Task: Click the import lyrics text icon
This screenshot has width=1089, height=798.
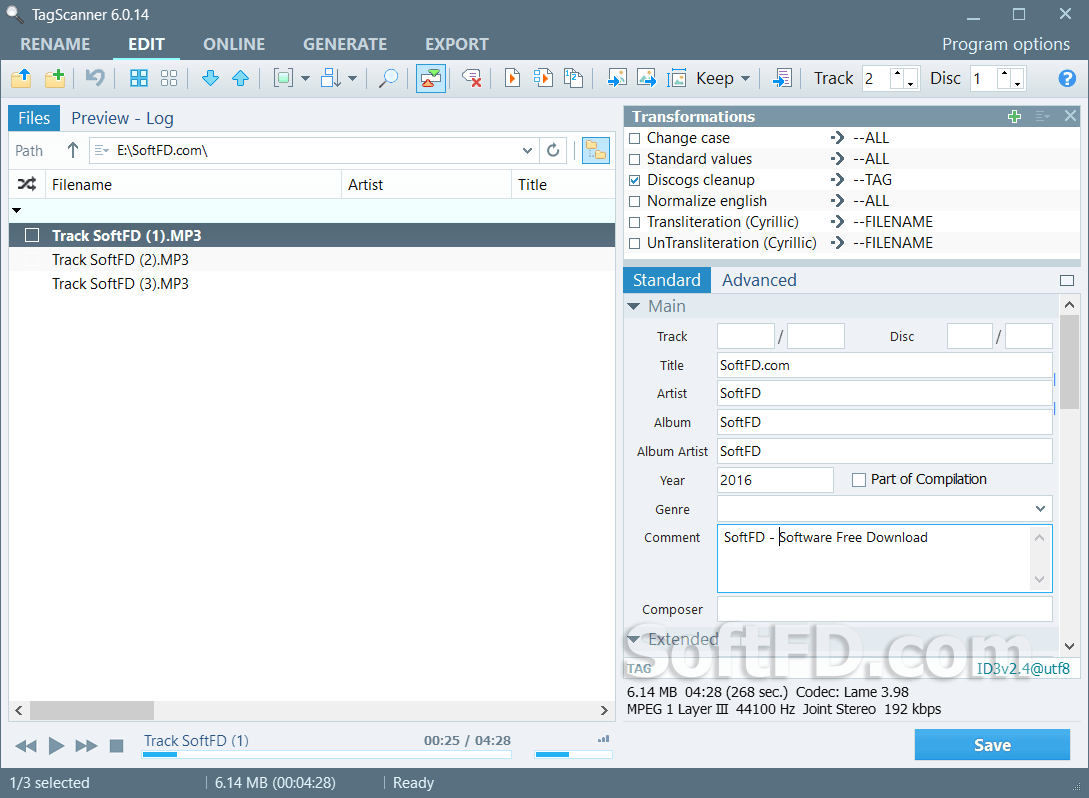Action: pos(782,78)
